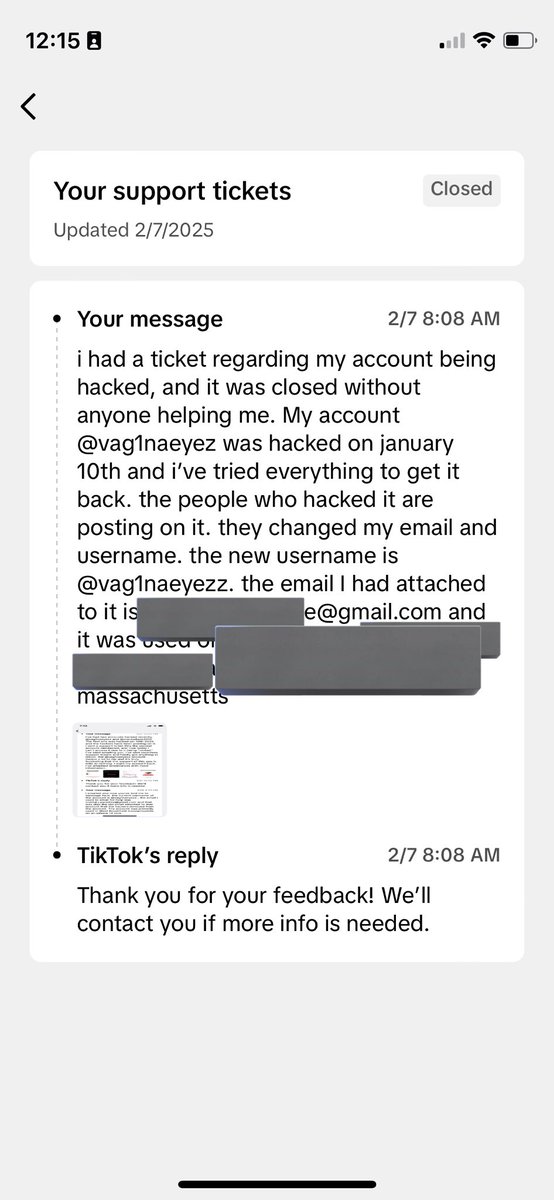Tap the Wi-Fi status icon
Viewport: 554px width, 1200px height.
pos(484,41)
